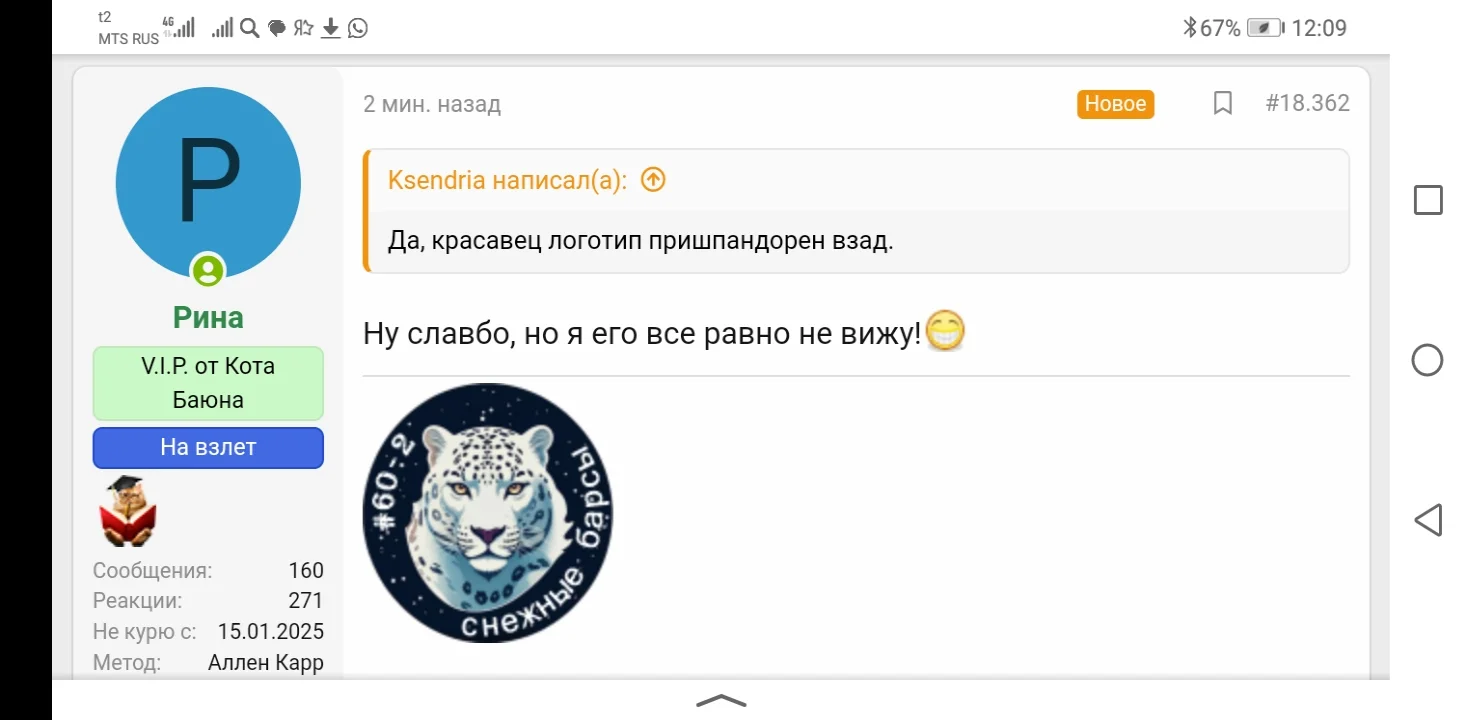Open the Ksendria написал(а) quote header

tap(507, 181)
